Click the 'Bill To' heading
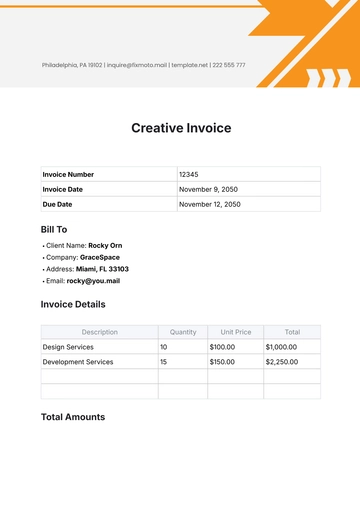 [x=54, y=229]
